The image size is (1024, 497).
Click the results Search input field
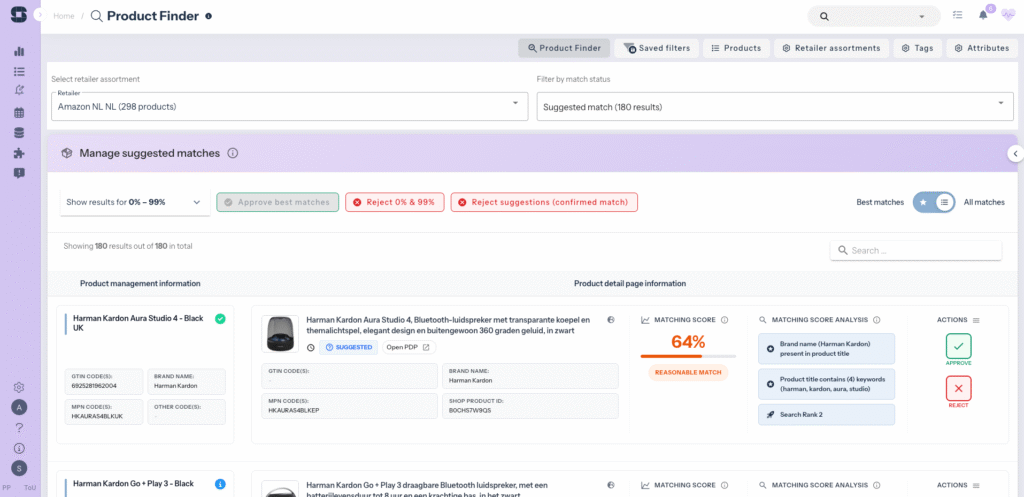click(x=915, y=250)
